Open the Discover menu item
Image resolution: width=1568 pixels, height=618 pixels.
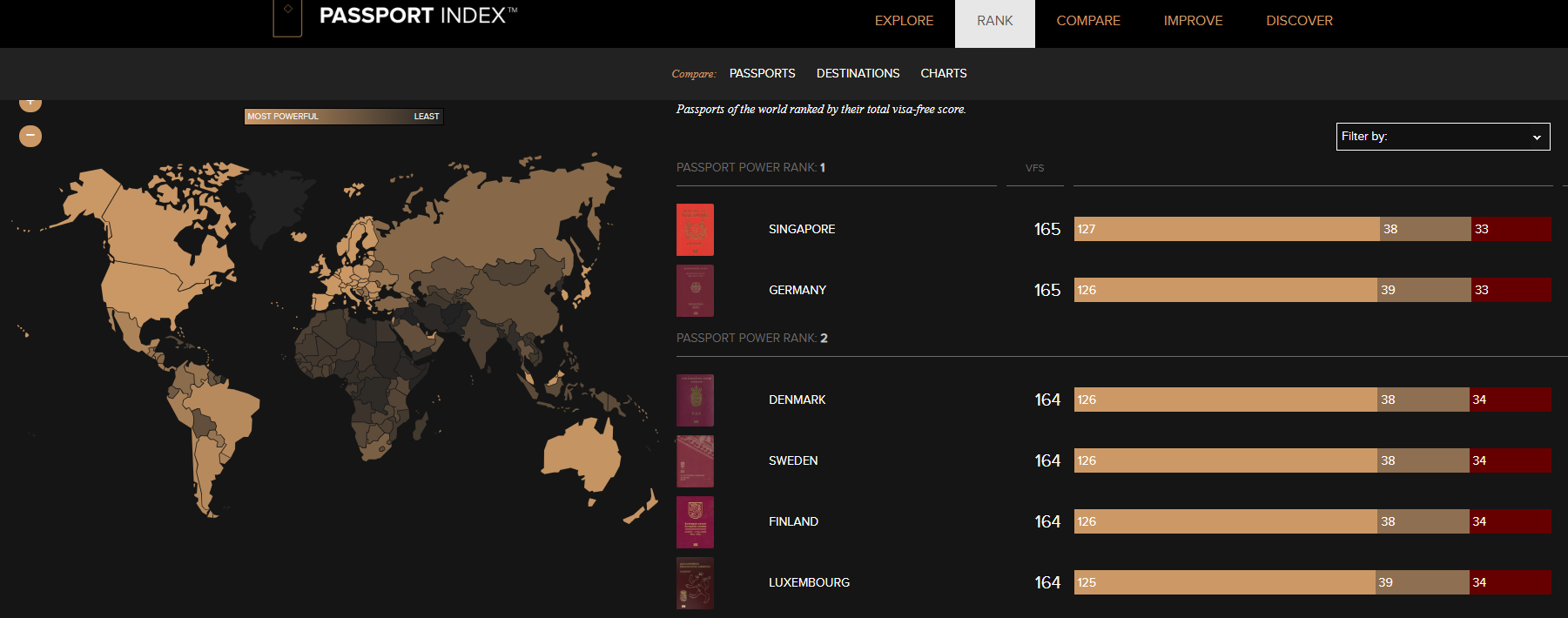1299,21
